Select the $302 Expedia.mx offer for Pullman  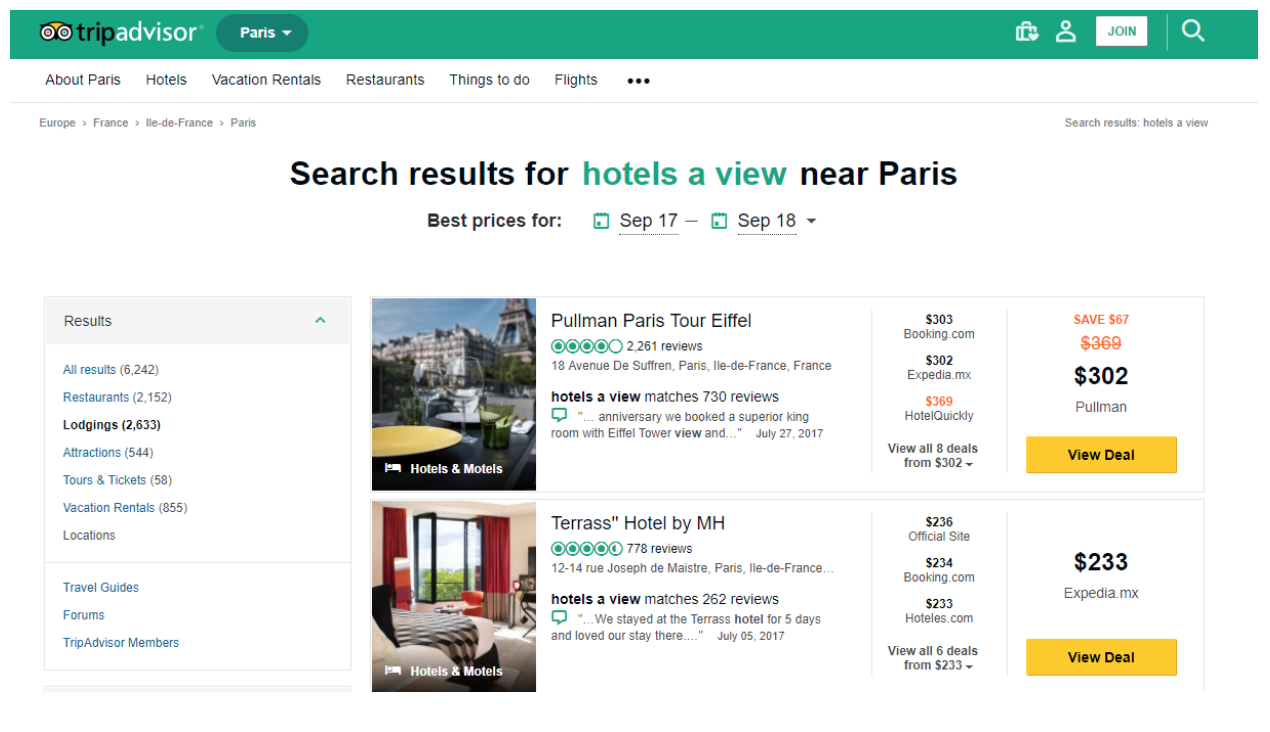pyautogui.click(x=939, y=368)
